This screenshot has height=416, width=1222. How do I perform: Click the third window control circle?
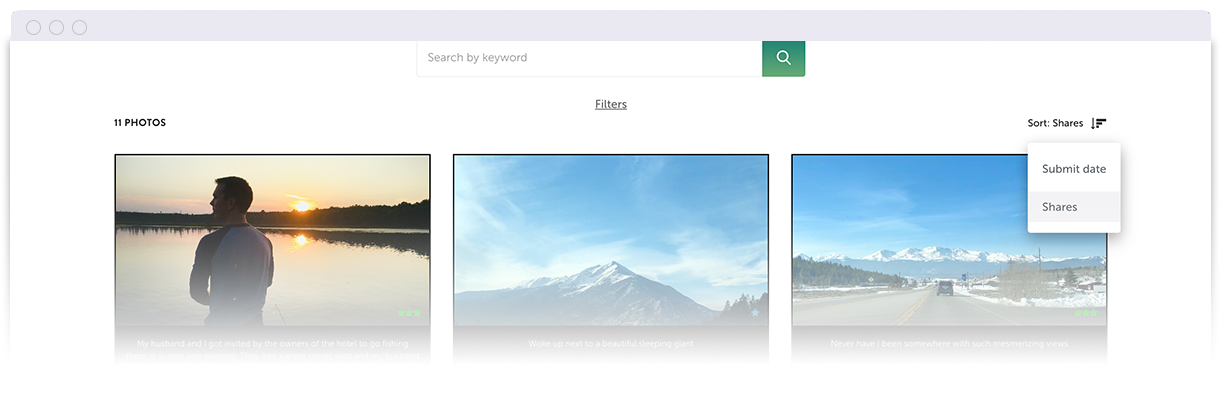79,27
